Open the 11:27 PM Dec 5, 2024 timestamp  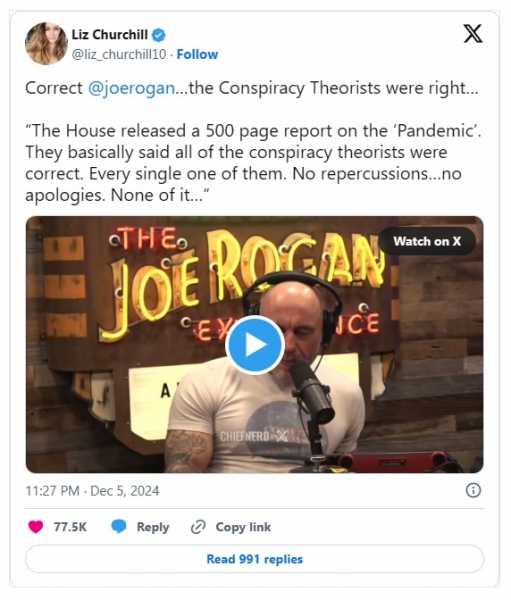92,491
